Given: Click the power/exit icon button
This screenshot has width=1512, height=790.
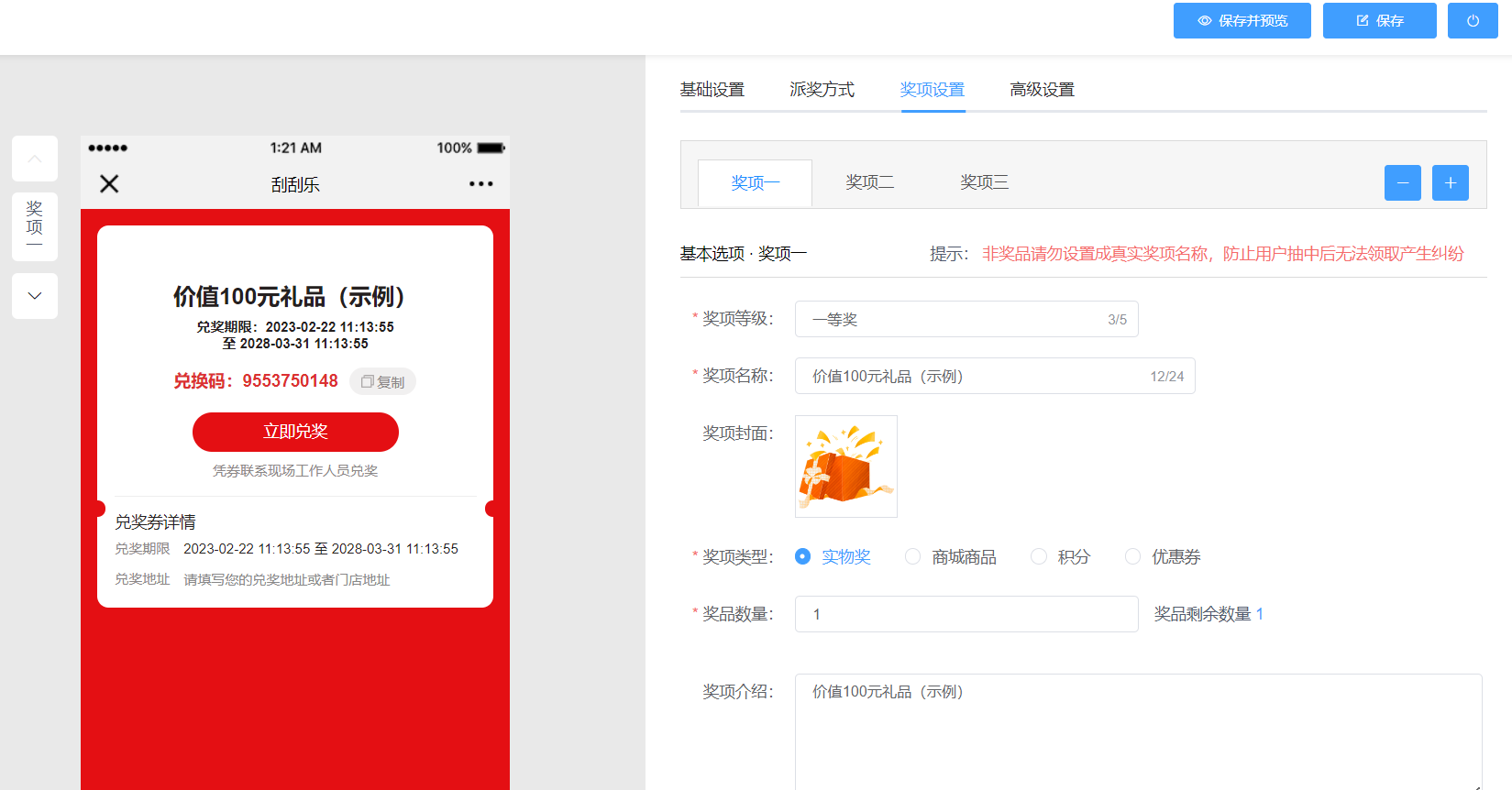Looking at the screenshot, I should point(1473,20).
